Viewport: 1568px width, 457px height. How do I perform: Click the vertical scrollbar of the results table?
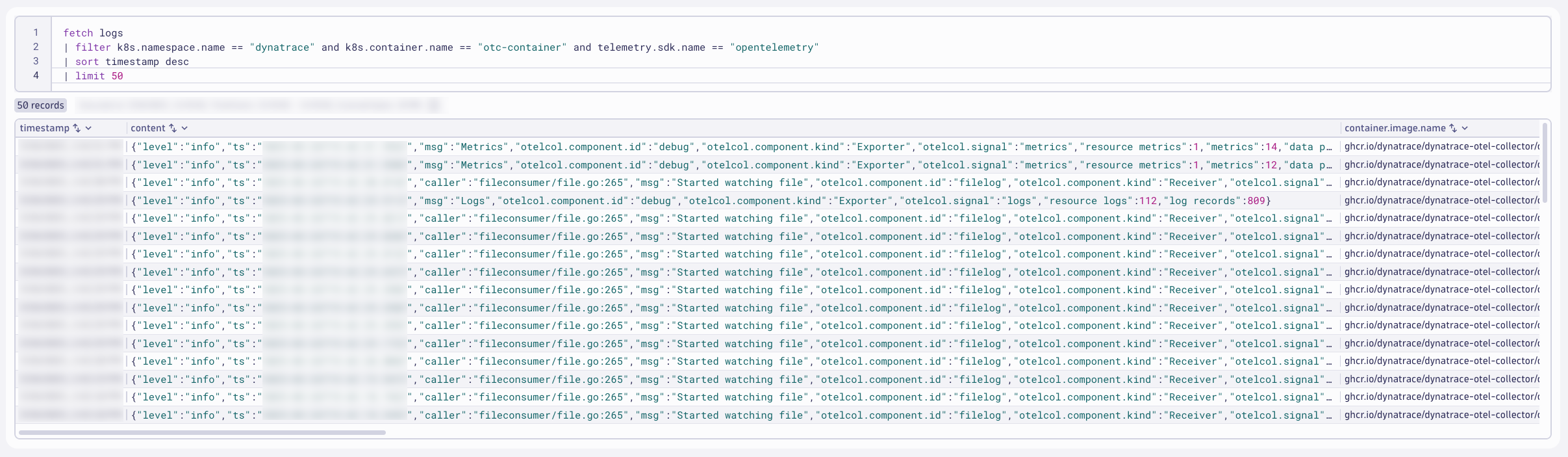pyautogui.click(x=1545, y=163)
